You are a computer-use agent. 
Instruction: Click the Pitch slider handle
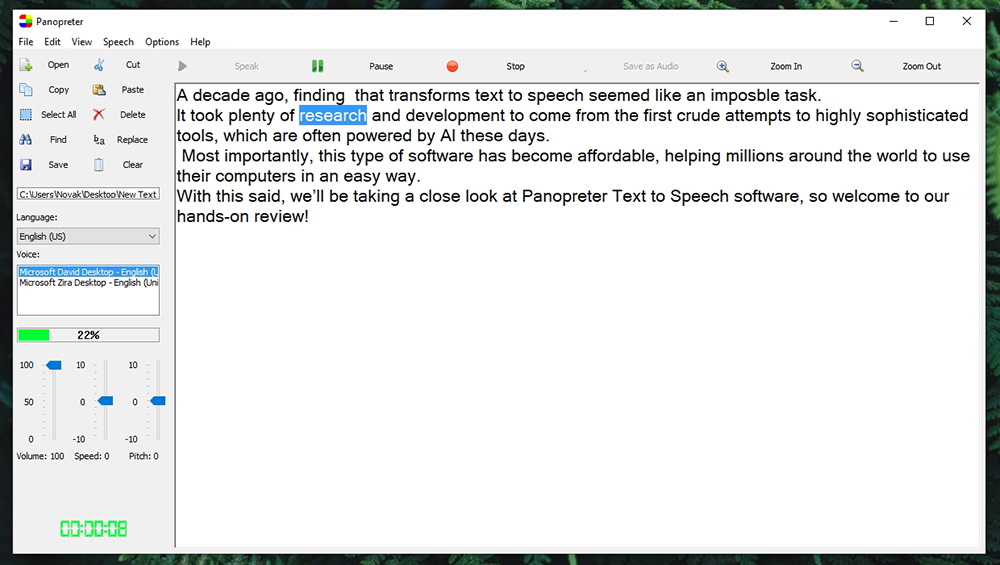tap(158, 401)
